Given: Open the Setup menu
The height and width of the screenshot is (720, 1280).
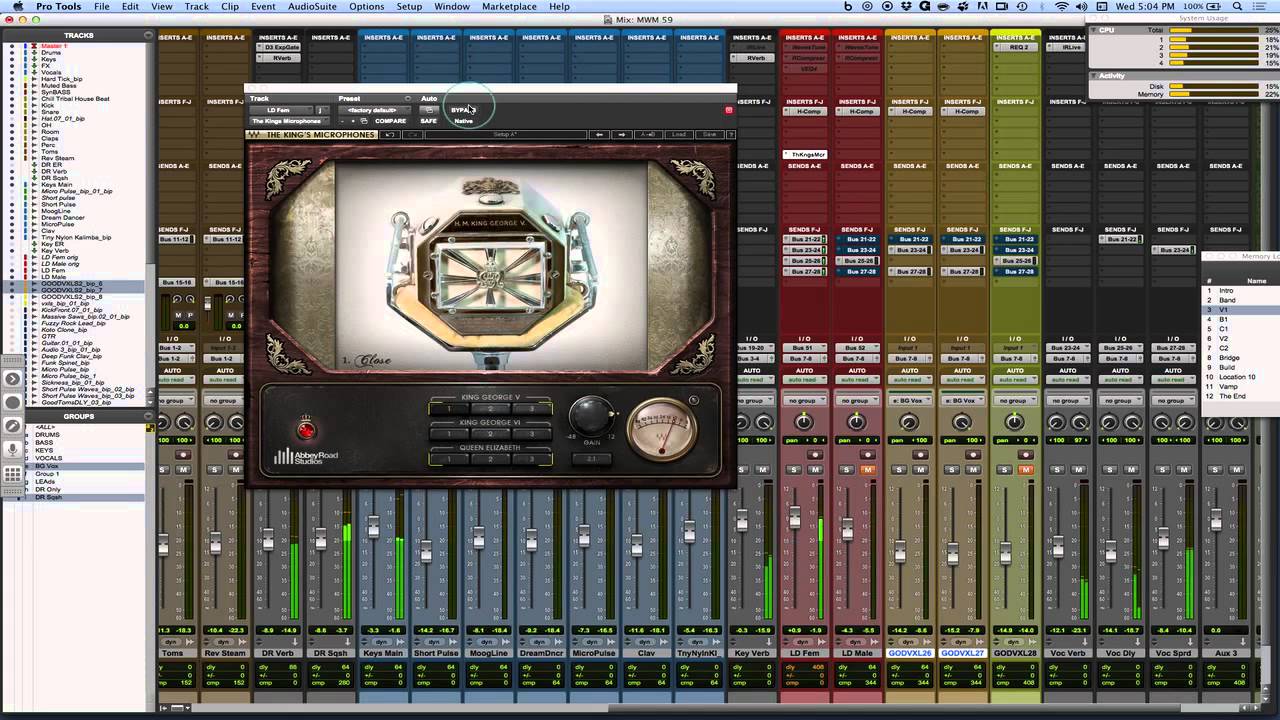Looking at the screenshot, I should click(409, 7).
